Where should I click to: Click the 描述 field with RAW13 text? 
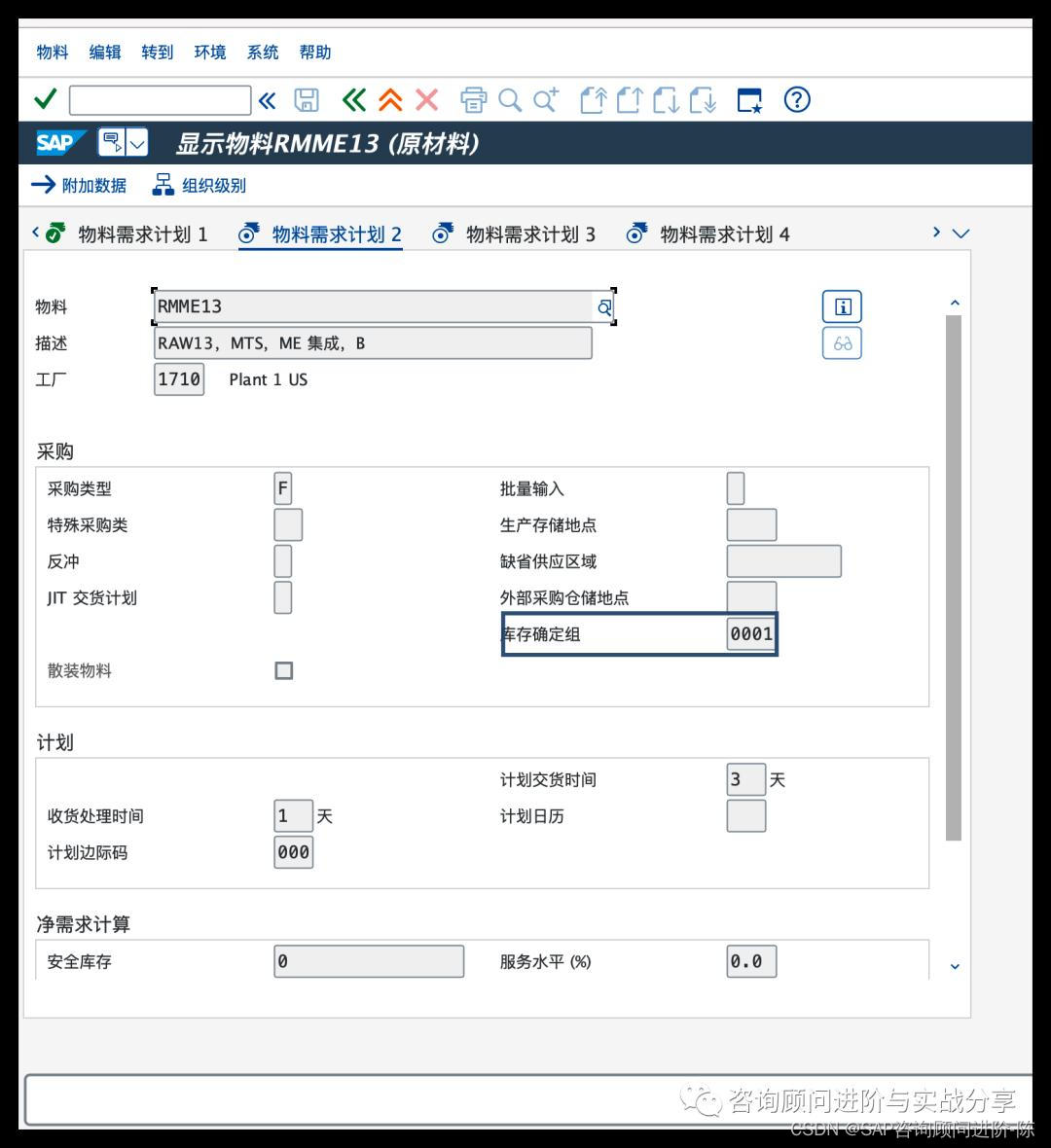click(373, 343)
